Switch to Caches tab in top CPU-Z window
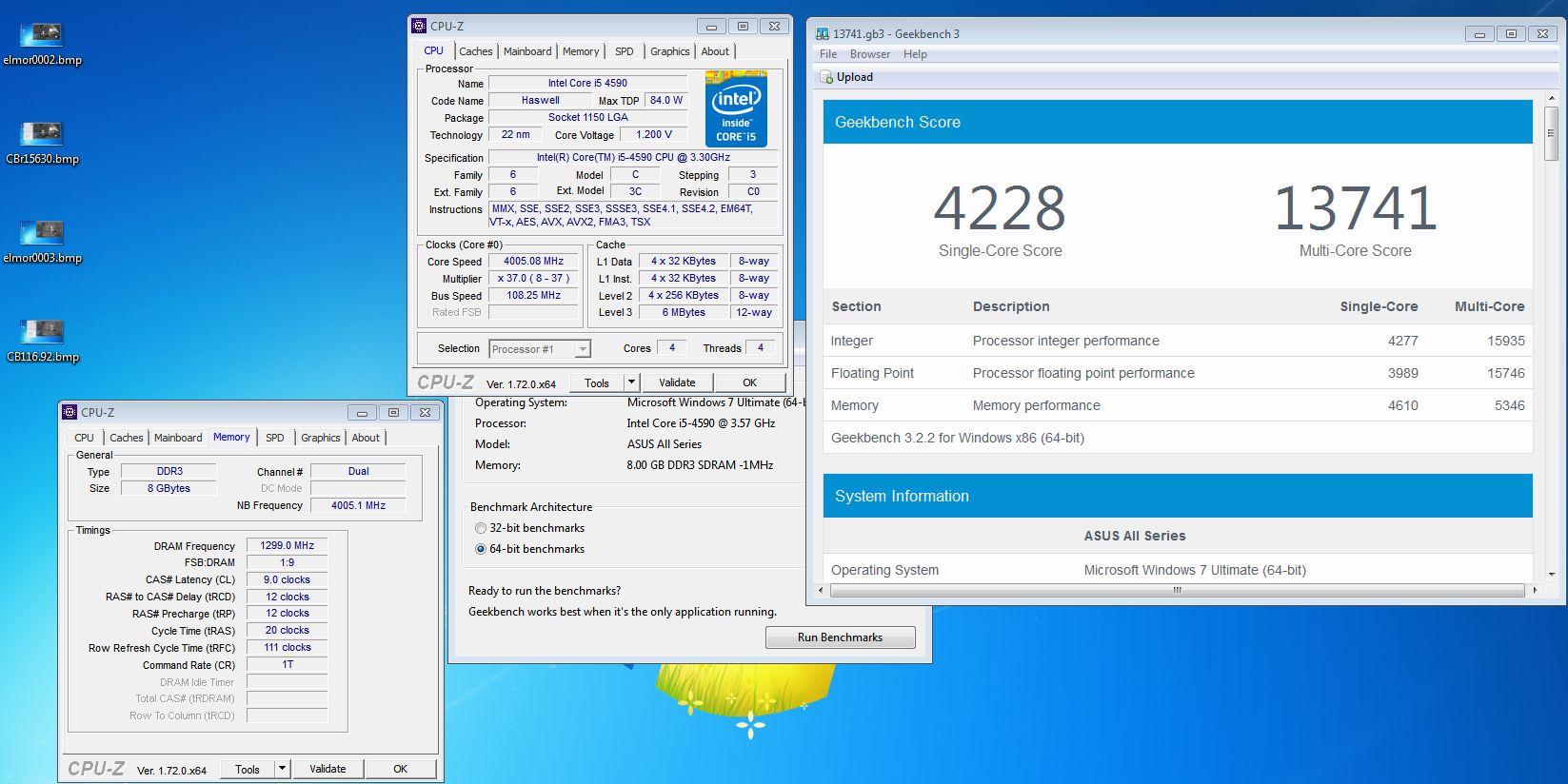1568x784 pixels. [x=476, y=51]
